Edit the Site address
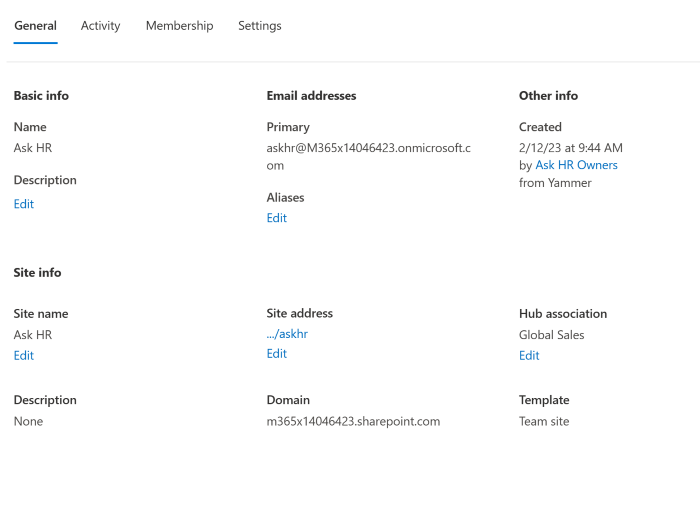Image resolution: width=700 pixels, height=508 pixels. point(277,354)
